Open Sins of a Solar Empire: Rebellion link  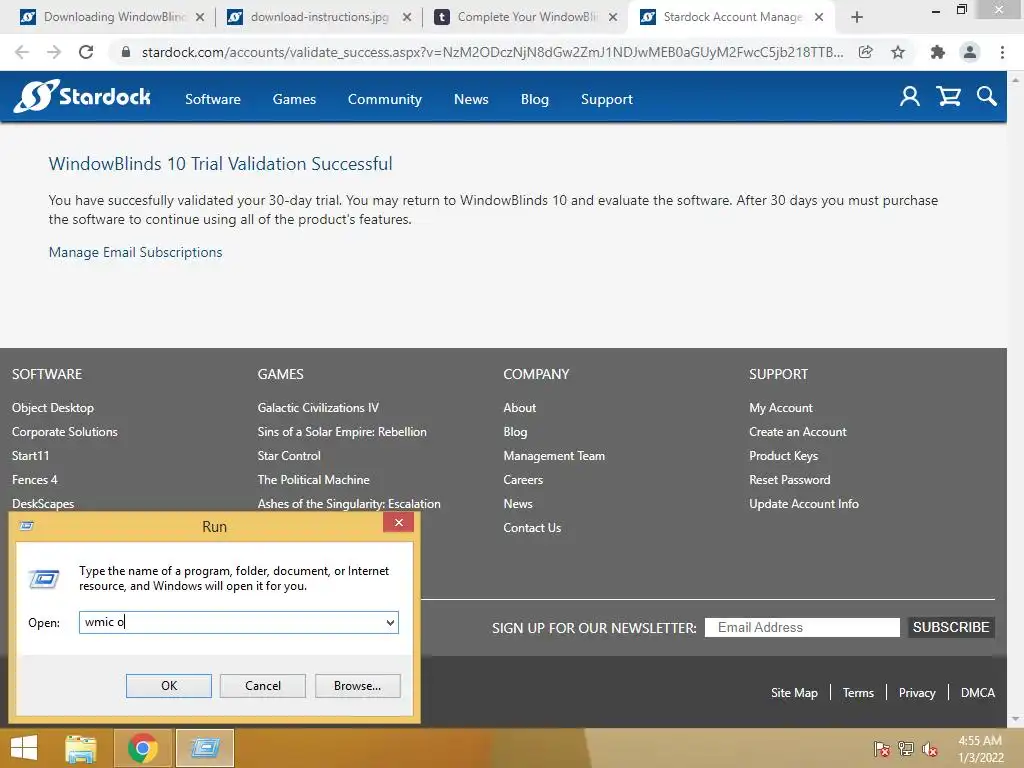342,432
